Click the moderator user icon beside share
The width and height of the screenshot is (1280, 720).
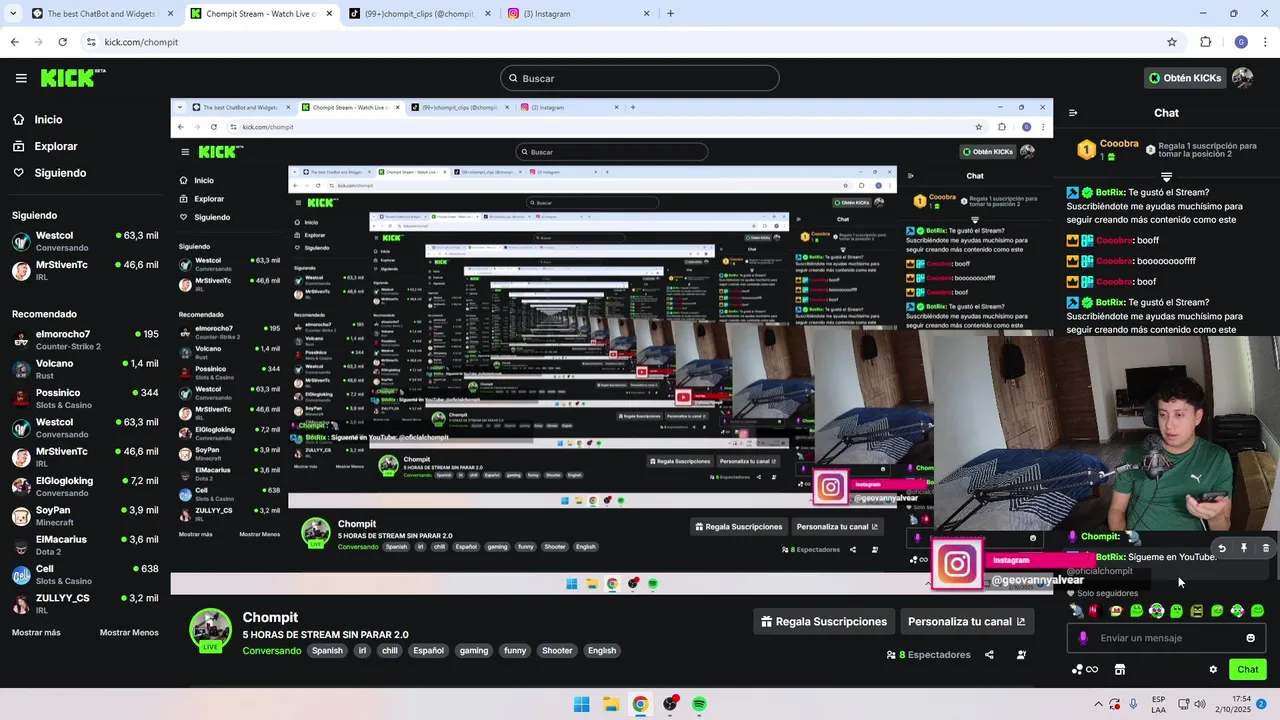point(1021,655)
